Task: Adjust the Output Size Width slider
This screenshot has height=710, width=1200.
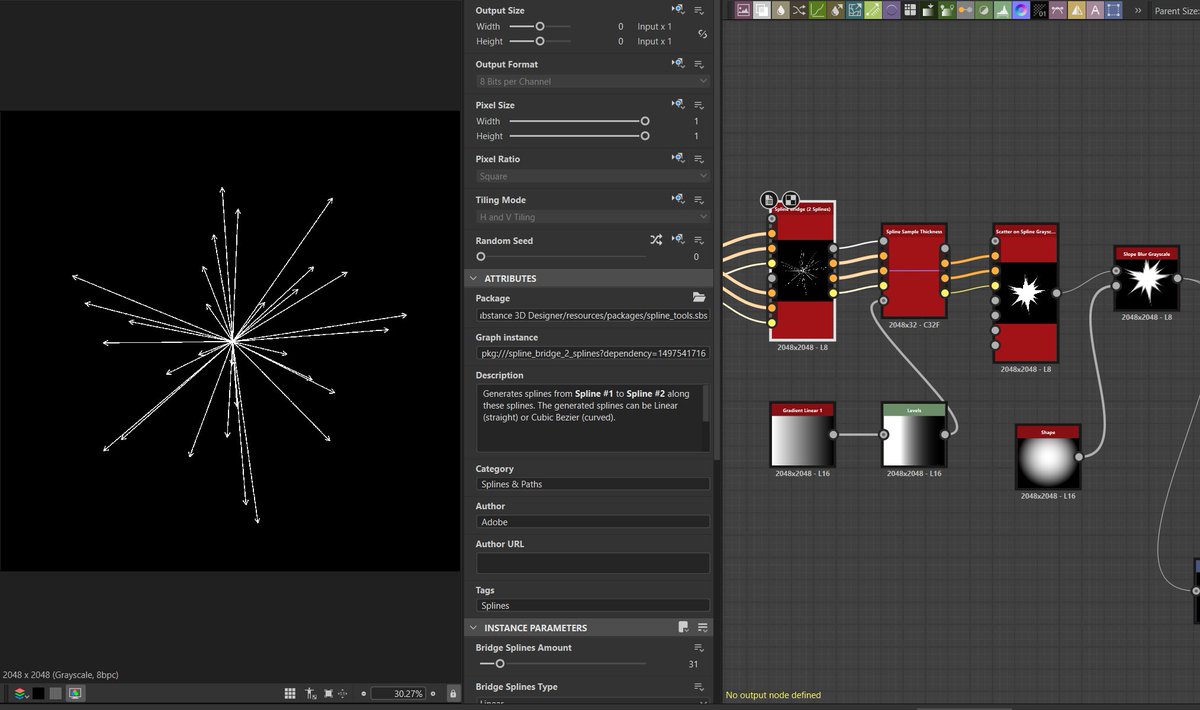Action: coord(540,26)
